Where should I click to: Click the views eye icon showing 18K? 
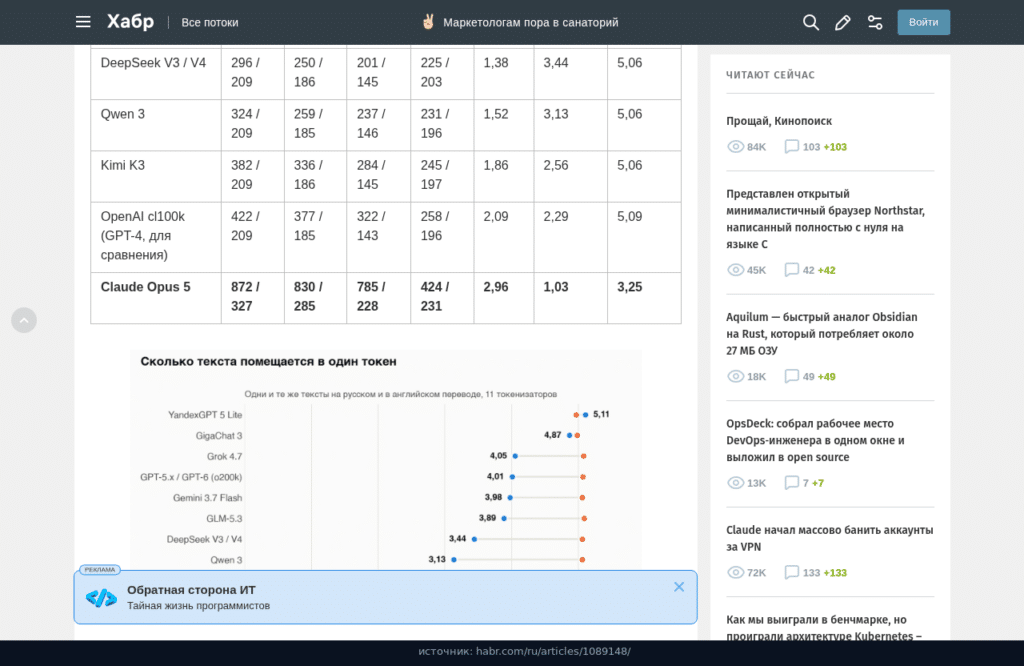pyautogui.click(x=735, y=376)
